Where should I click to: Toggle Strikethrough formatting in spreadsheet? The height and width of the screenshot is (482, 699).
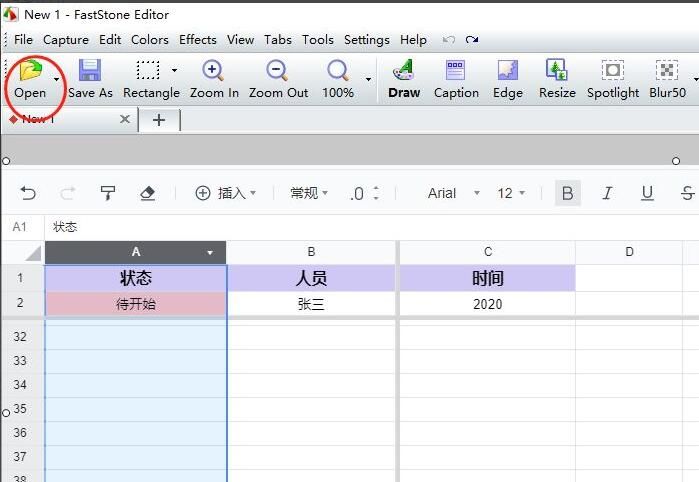687,193
